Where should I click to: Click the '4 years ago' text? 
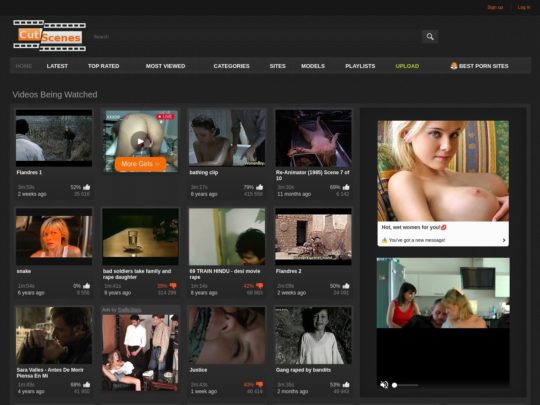coord(31,392)
